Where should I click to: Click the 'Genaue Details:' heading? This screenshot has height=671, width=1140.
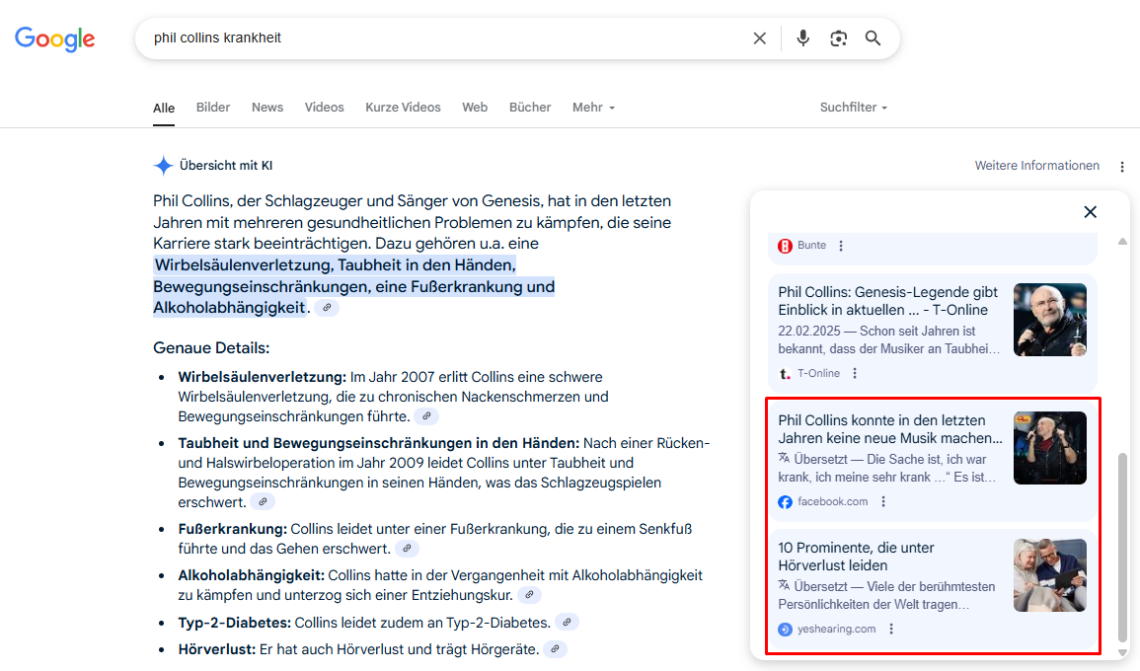211,348
